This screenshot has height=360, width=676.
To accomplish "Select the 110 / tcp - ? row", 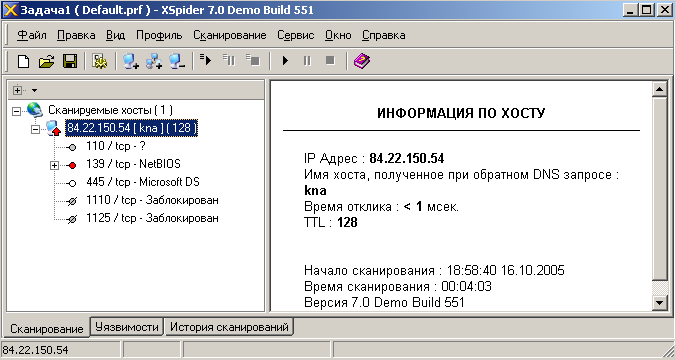I will (x=116, y=146).
